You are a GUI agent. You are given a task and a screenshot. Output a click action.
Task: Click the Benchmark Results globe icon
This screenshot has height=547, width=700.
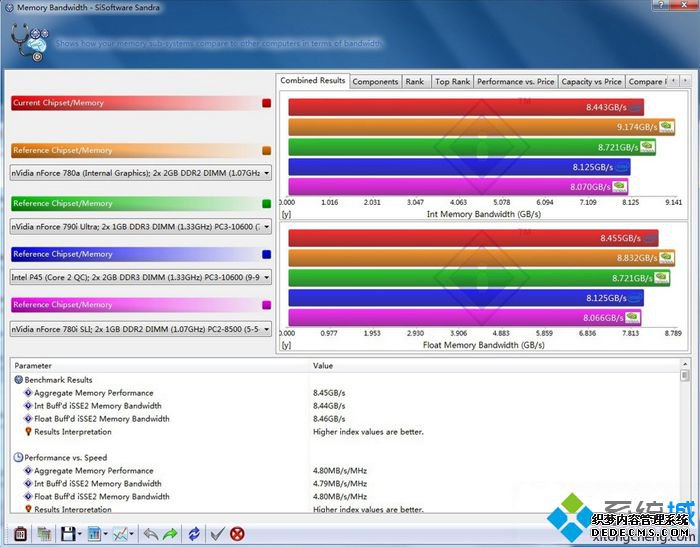(x=18, y=380)
